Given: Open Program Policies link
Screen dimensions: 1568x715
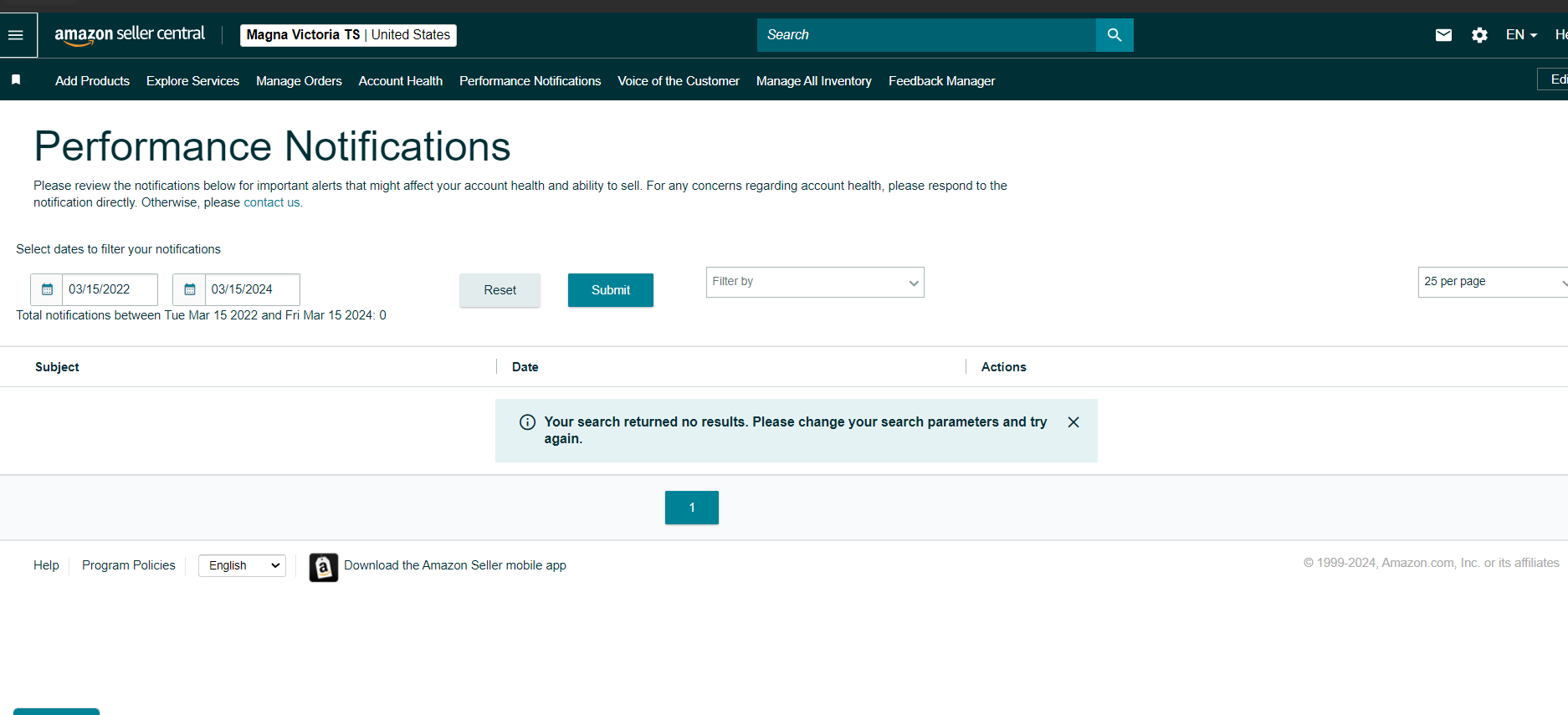Looking at the screenshot, I should pos(129,565).
